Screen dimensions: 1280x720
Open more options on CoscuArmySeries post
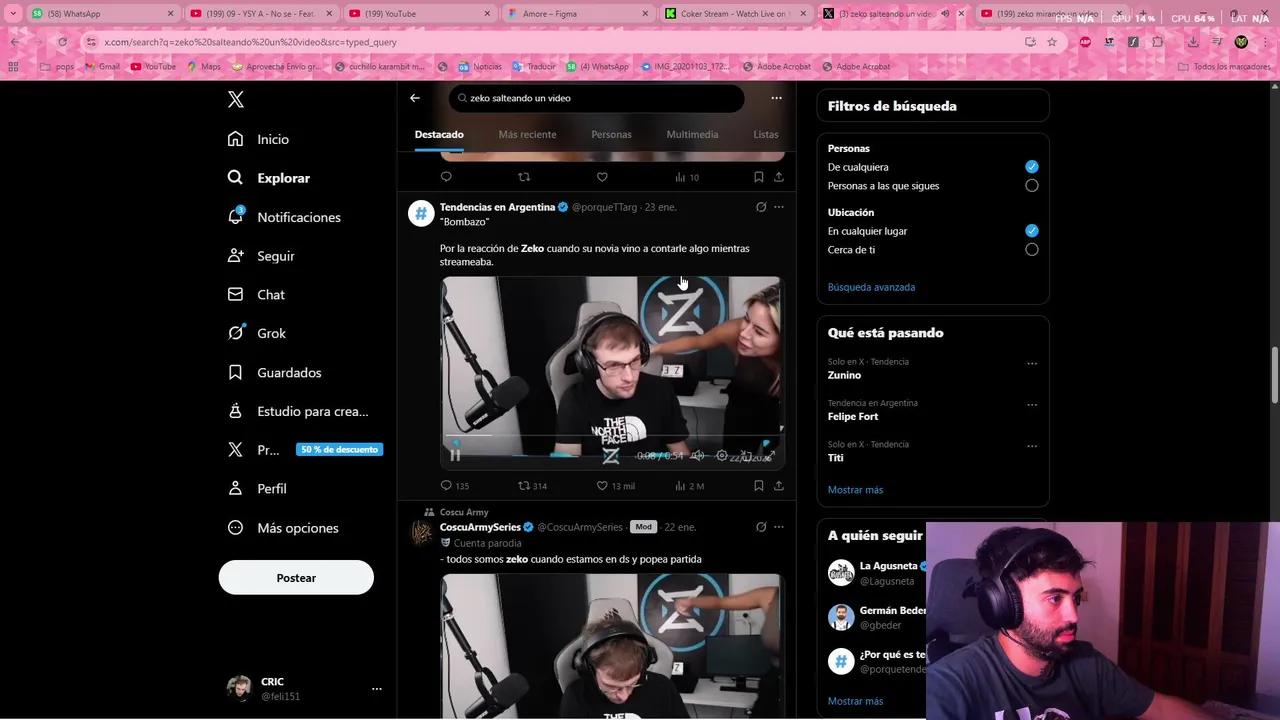pyautogui.click(x=779, y=527)
